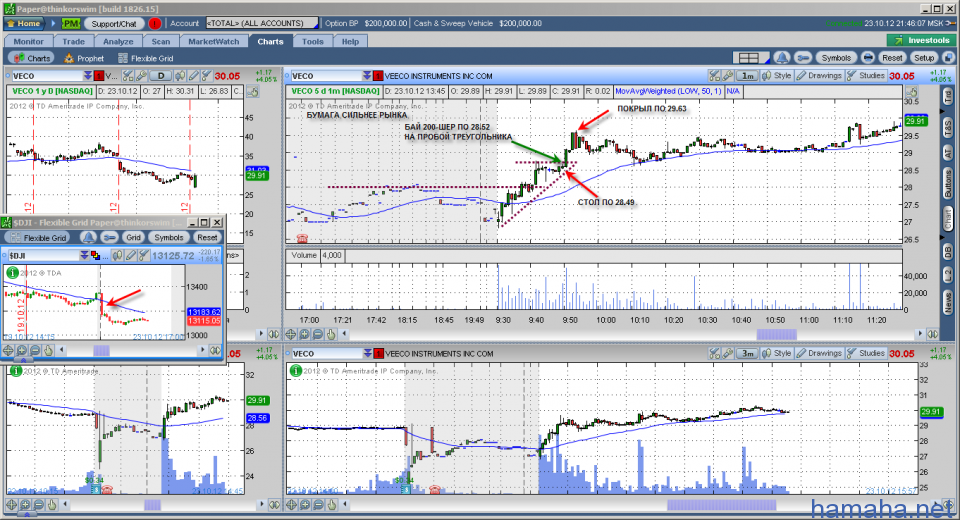Click the Symbols button in $DJI window
Image resolution: width=960 pixels, height=520 pixels.
(168, 238)
